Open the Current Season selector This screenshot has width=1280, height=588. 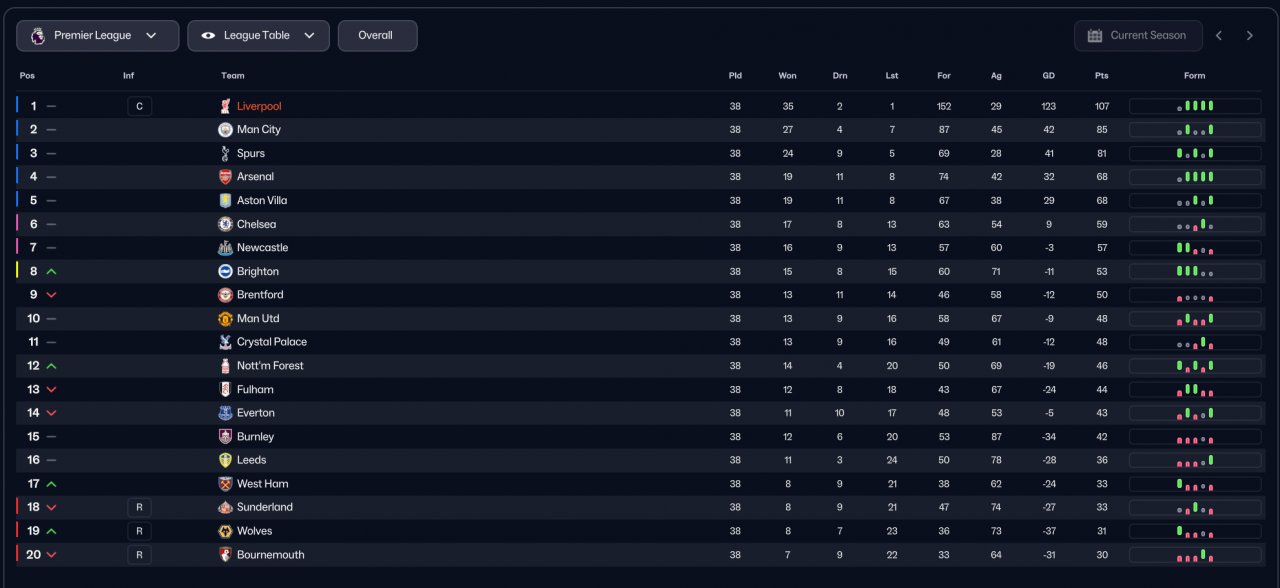click(1137, 36)
